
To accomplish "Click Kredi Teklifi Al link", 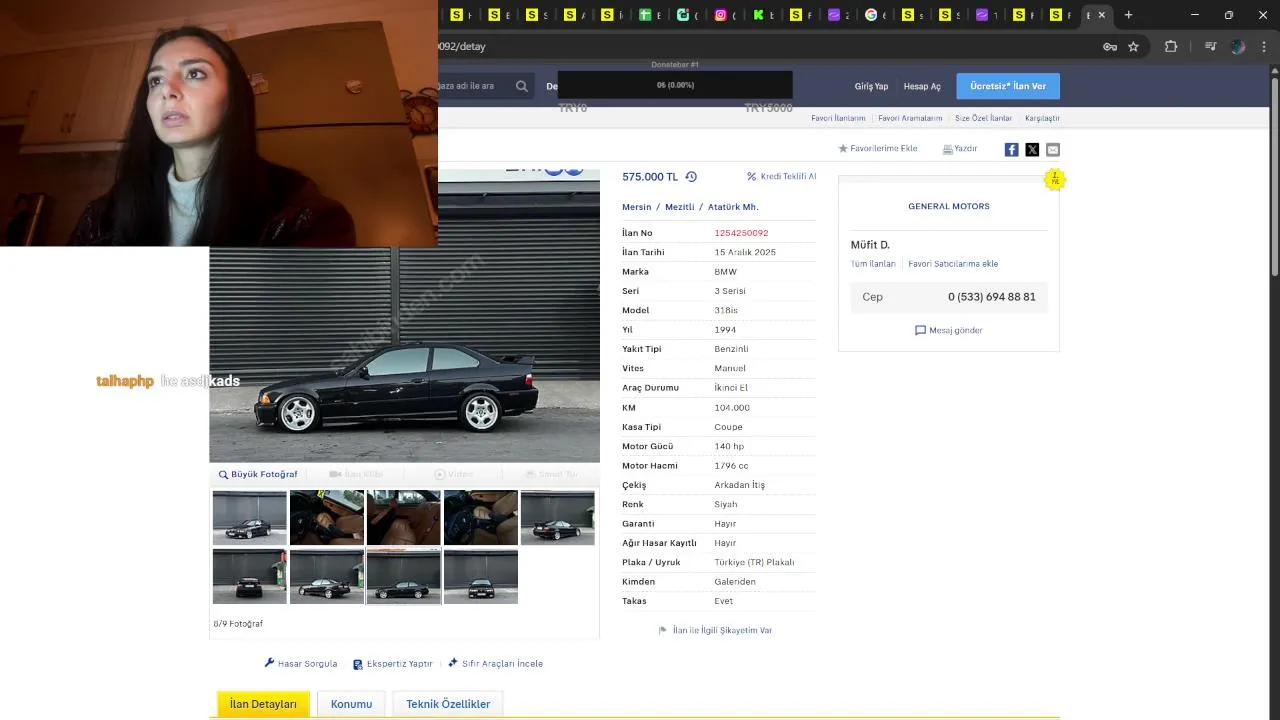I will [x=781, y=177].
